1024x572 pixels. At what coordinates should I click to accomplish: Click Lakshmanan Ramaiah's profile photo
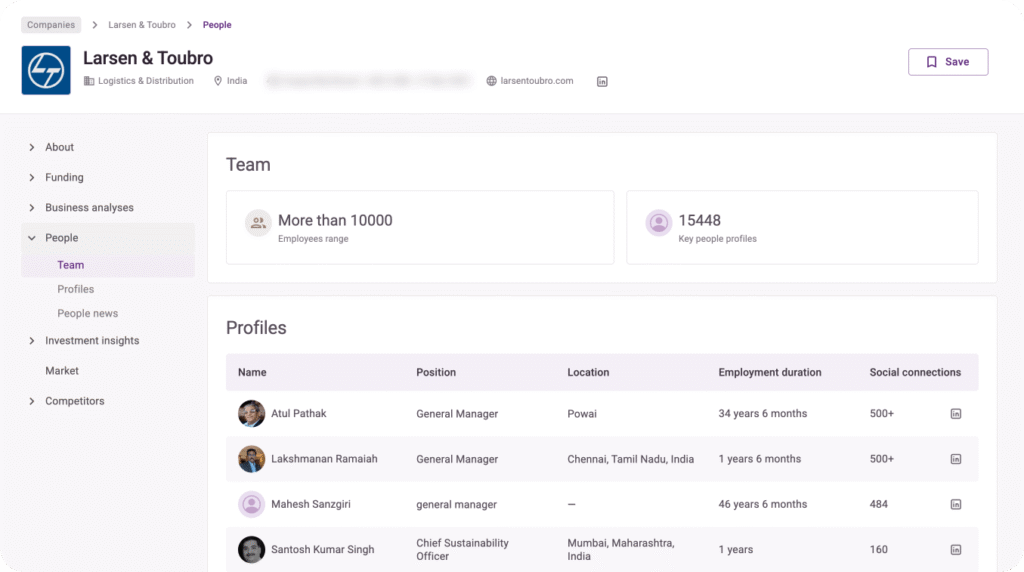tap(251, 459)
